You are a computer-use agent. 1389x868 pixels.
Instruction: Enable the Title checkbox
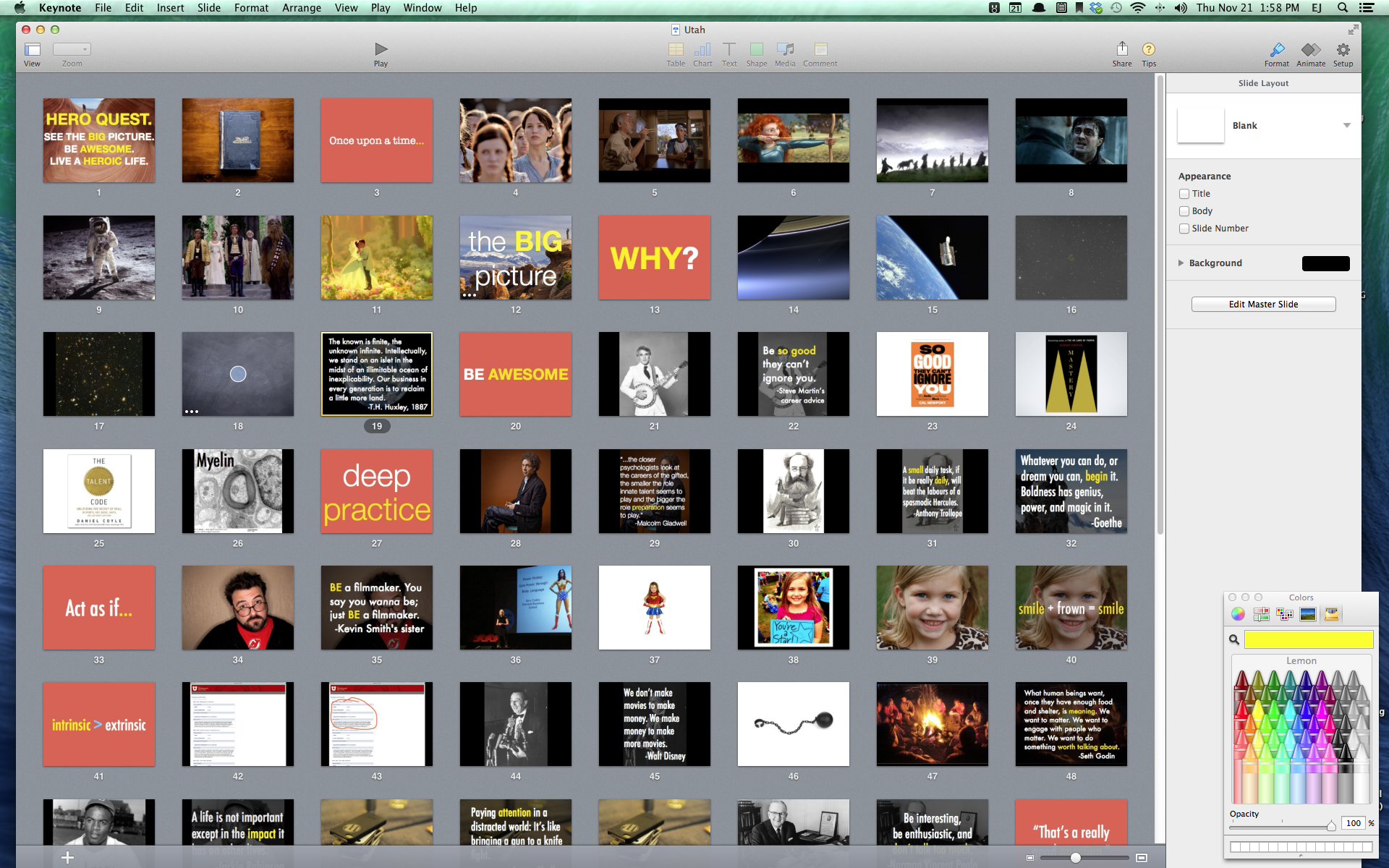[x=1184, y=194]
